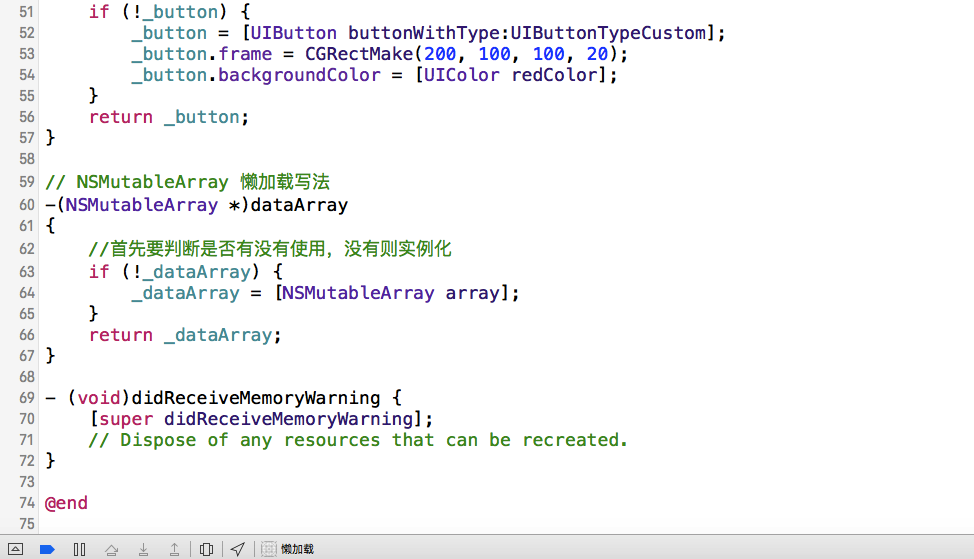This screenshot has height=559, width=974.
Task: Click the Step Out debug icon
Action: pos(175,549)
